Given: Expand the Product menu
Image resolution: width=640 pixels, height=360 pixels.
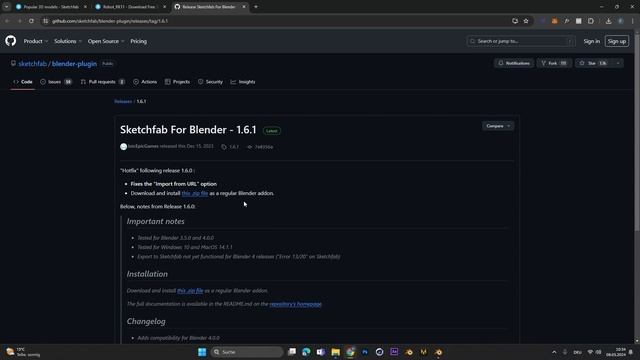Looking at the screenshot, I should pyautogui.click(x=36, y=41).
